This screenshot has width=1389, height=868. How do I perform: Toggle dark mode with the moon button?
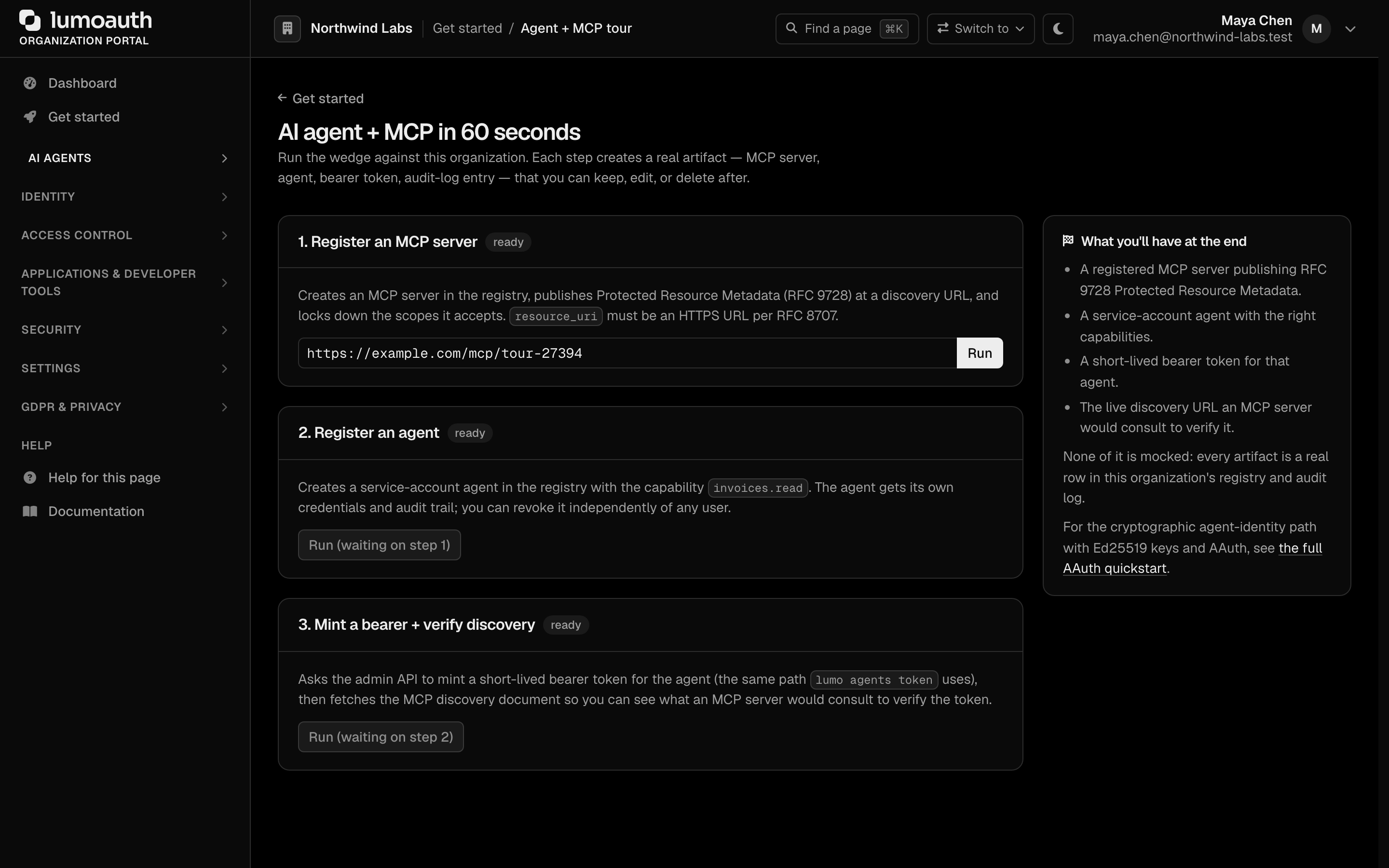point(1058,29)
